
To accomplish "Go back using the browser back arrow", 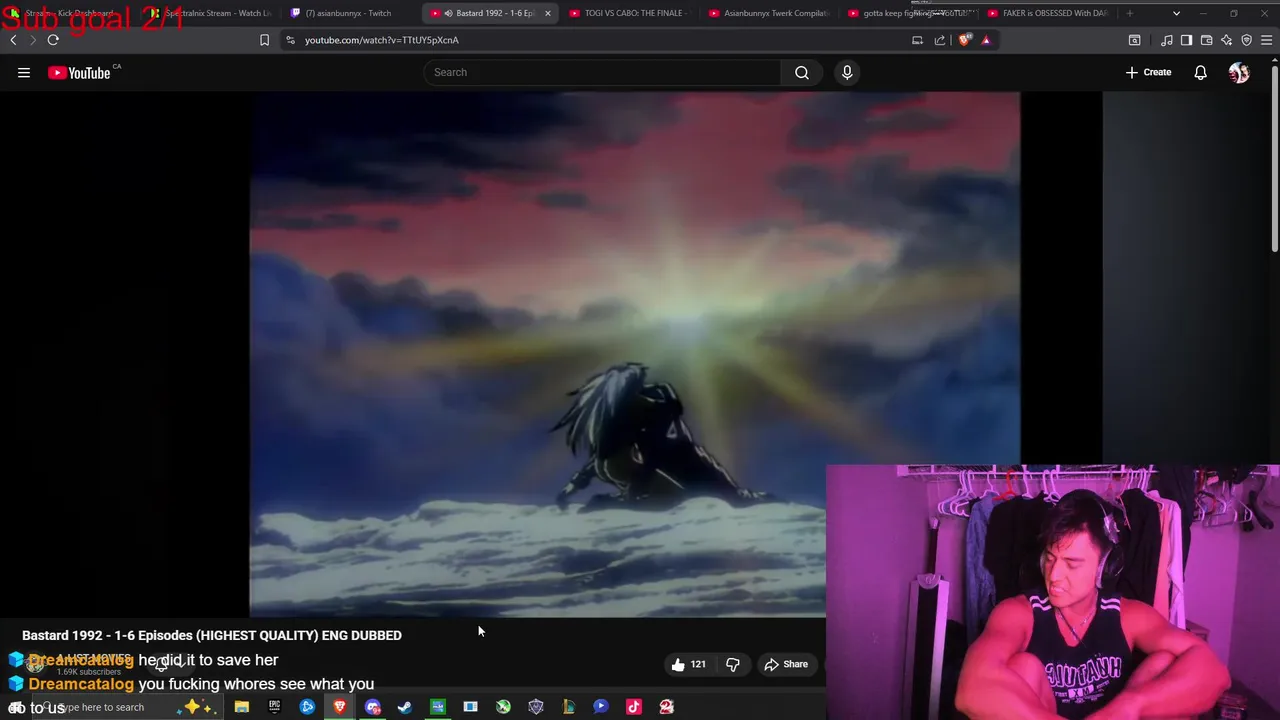I will click(13, 40).
